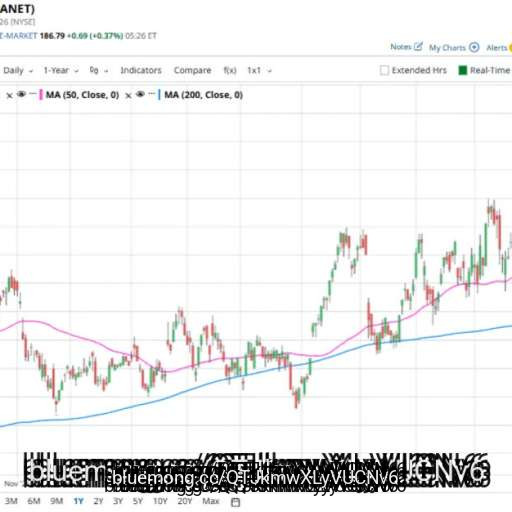
Task: Switch to the 9M time range
Action: [x=56, y=501]
